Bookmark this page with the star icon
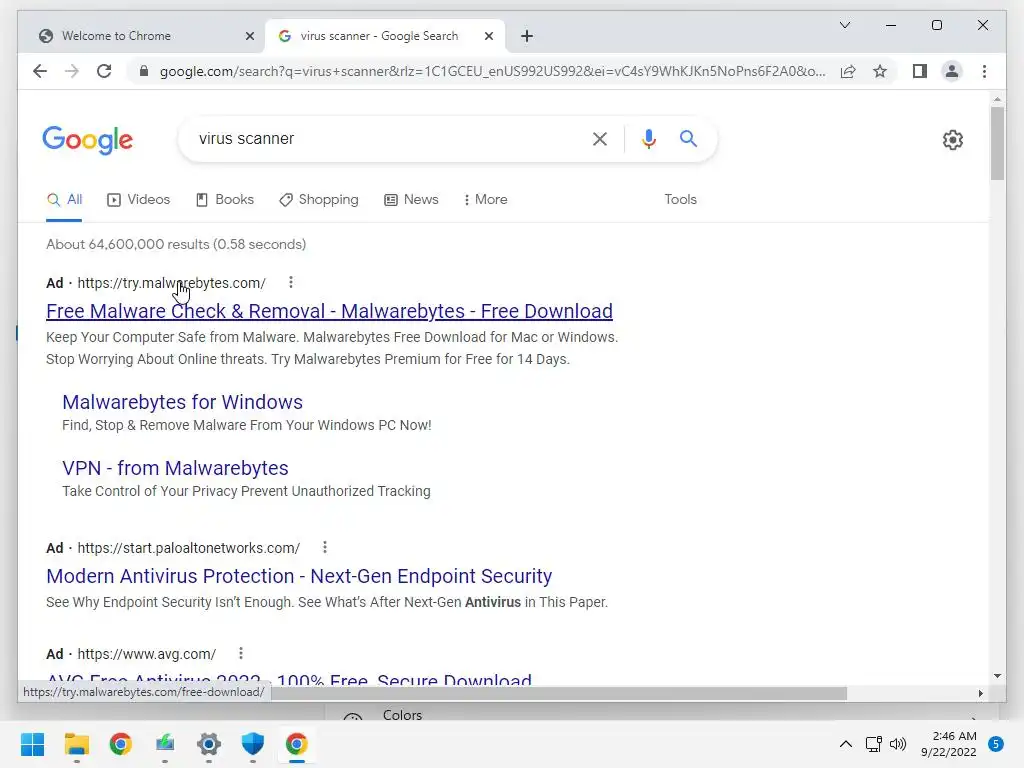The height and width of the screenshot is (768, 1024). [x=880, y=71]
